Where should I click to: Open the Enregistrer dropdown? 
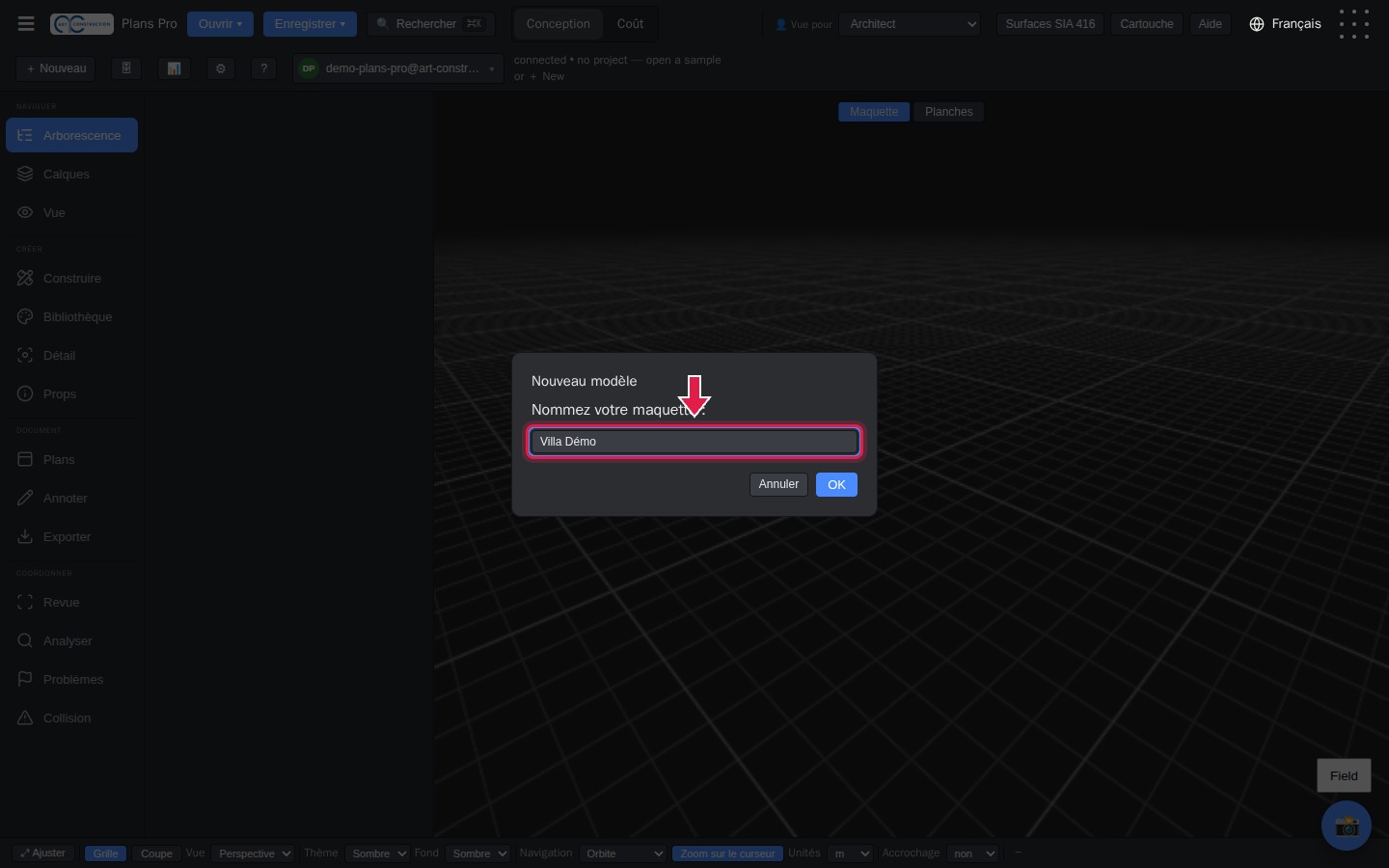[x=310, y=24]
